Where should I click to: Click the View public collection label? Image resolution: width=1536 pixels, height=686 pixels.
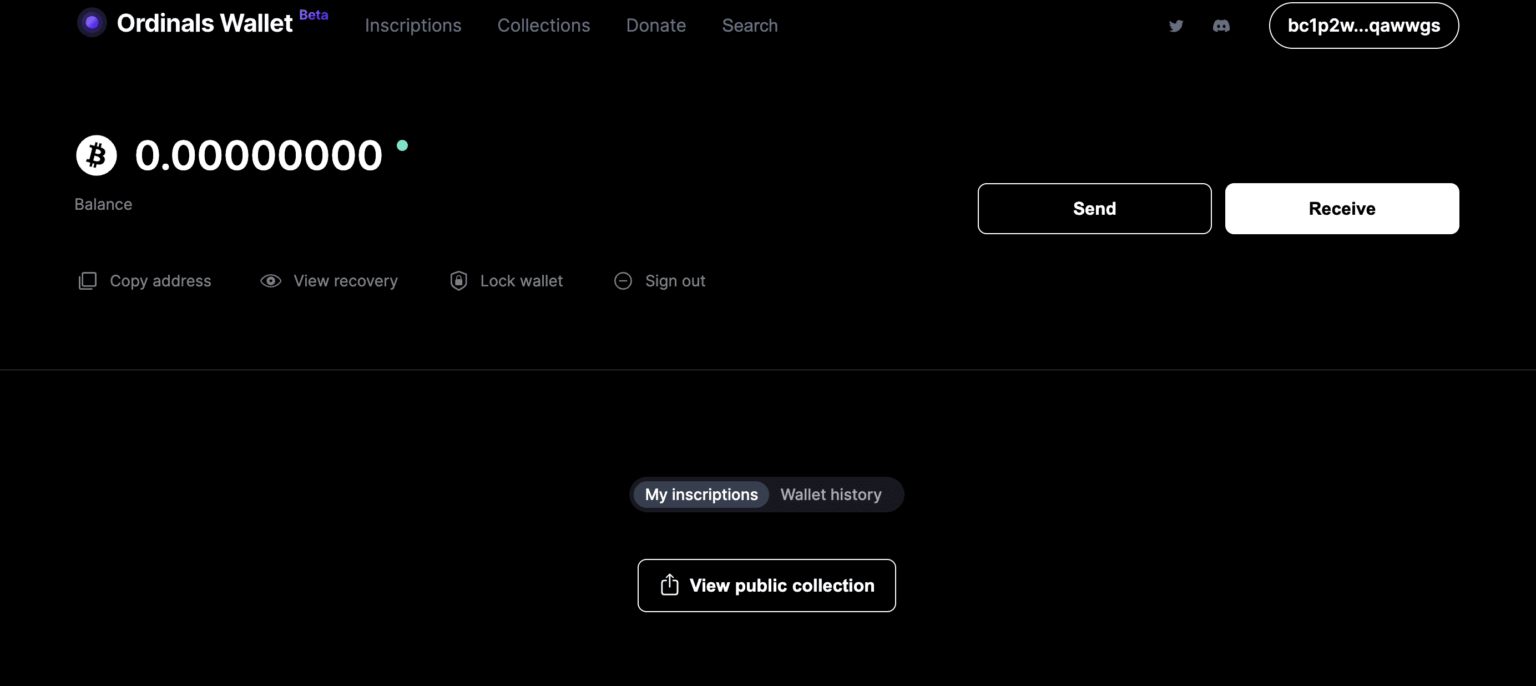pos(782,586)
